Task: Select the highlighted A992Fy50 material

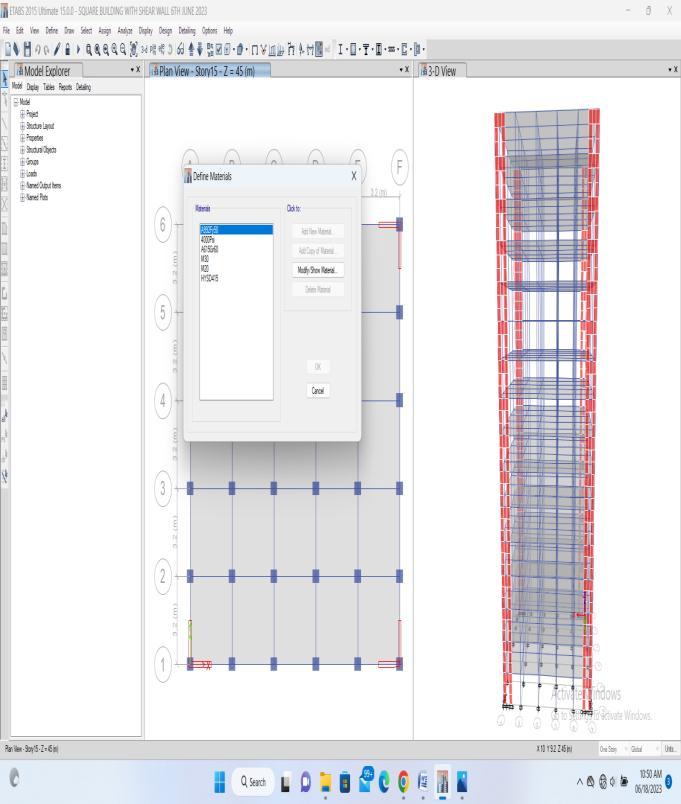Action: 236,230
